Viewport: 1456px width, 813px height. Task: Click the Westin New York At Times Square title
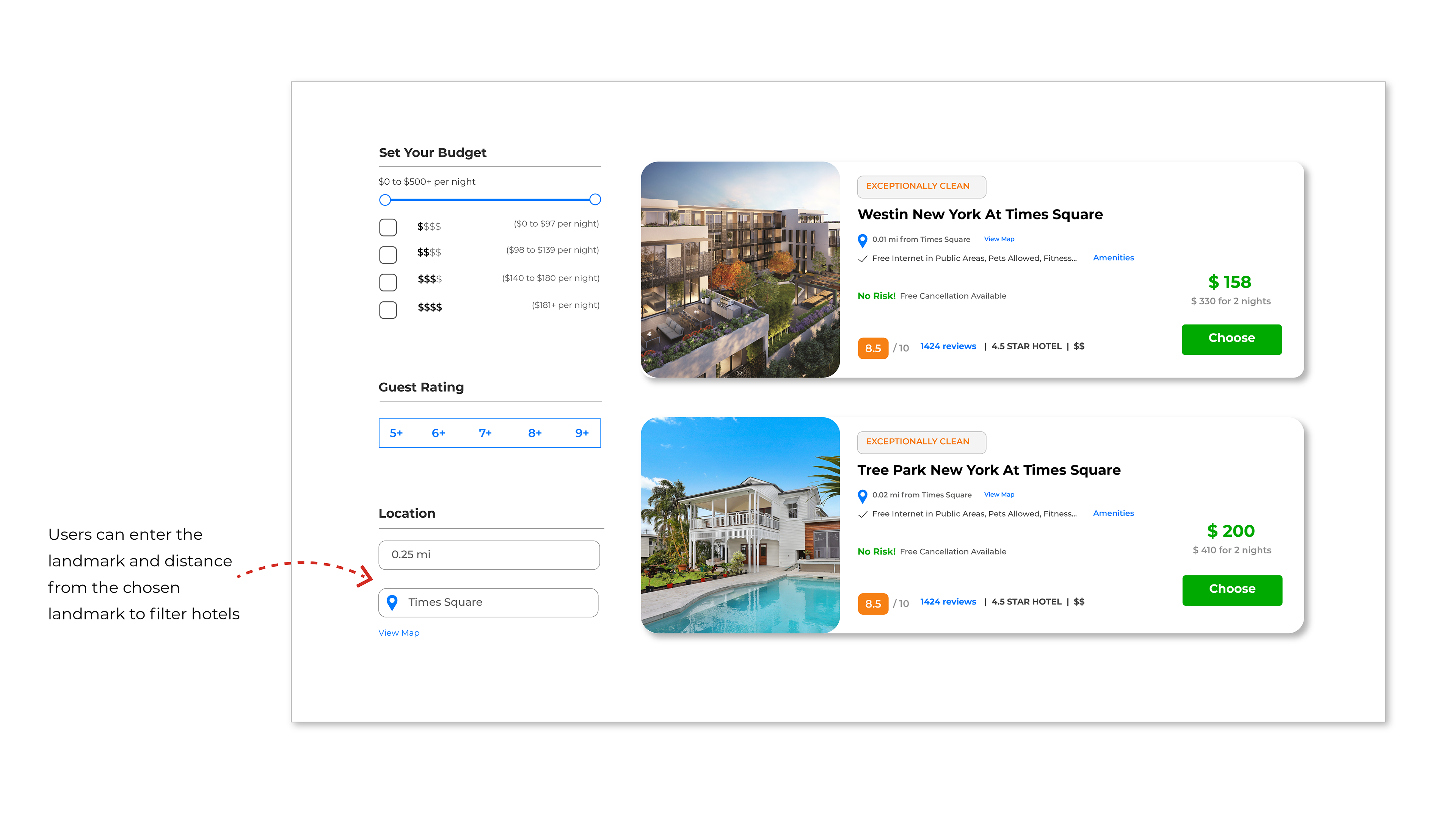tap(979, 215)
